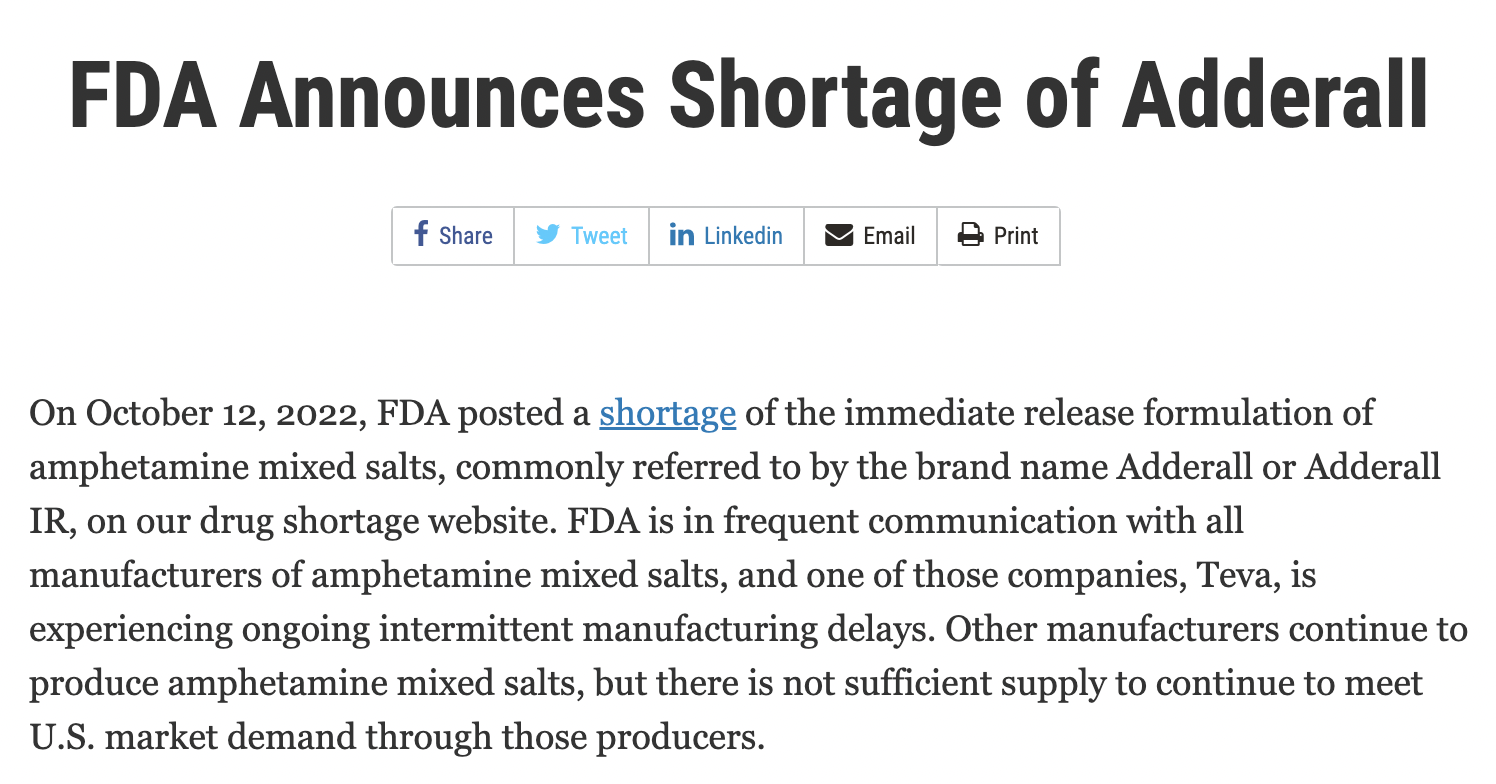Click the date "October 12, 2022"
The image size is (1496, 784).
[x=217, y=413]
